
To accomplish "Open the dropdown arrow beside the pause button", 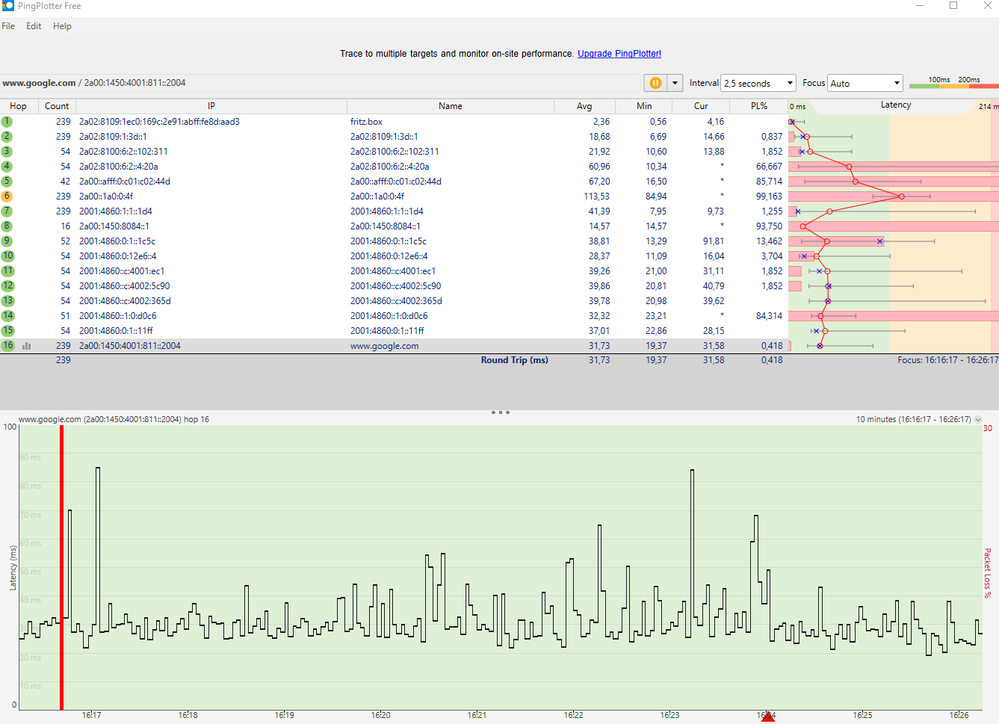I will [675, 83].
